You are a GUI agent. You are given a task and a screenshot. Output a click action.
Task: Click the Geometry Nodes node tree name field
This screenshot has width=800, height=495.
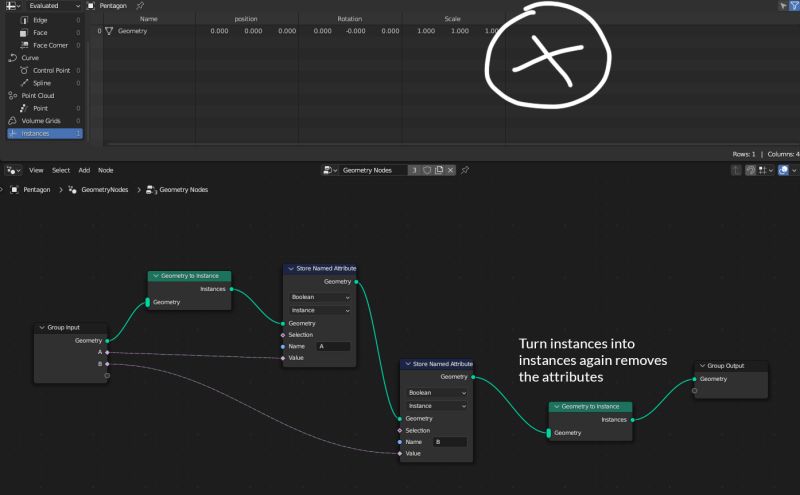373,170
